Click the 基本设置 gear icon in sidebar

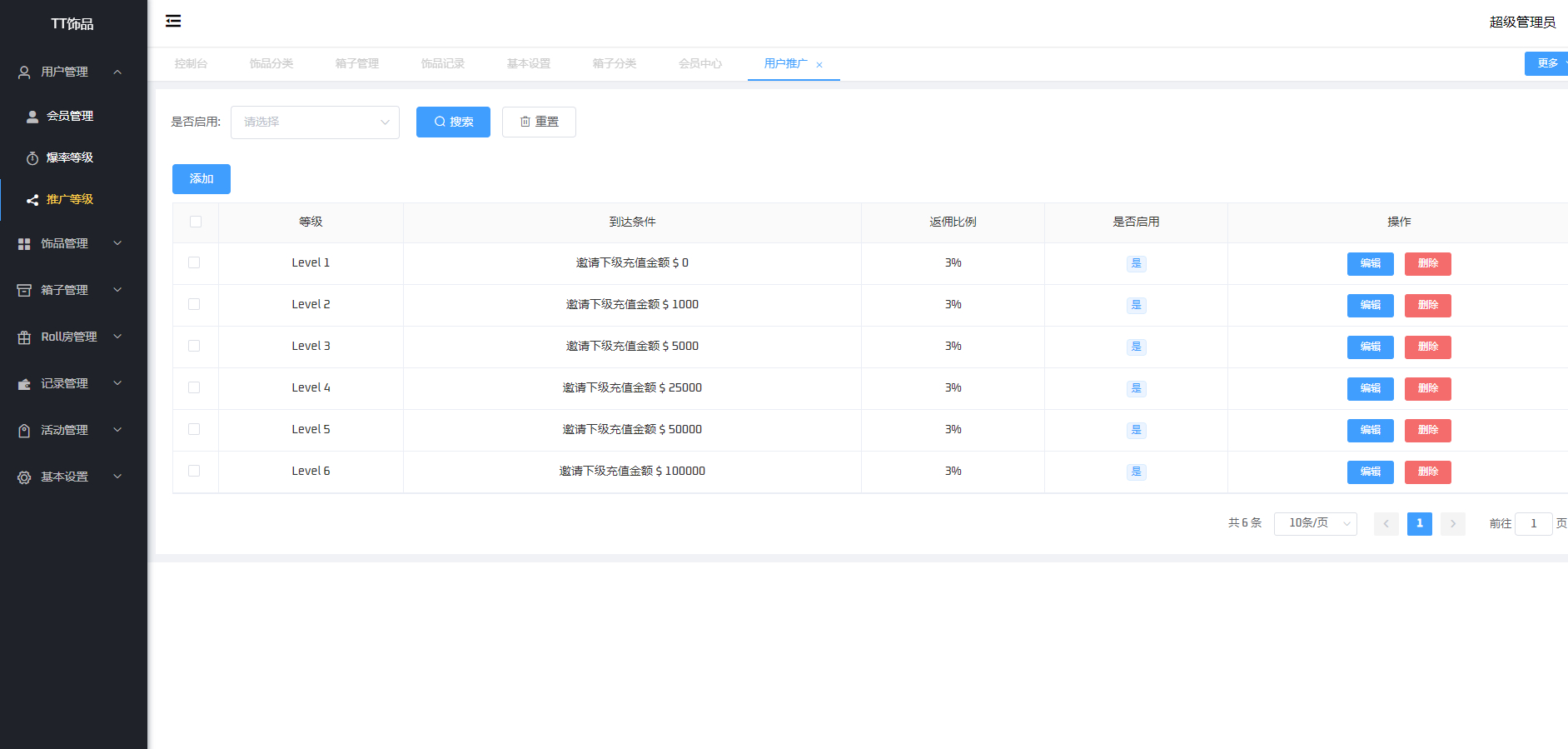(24, 477)
